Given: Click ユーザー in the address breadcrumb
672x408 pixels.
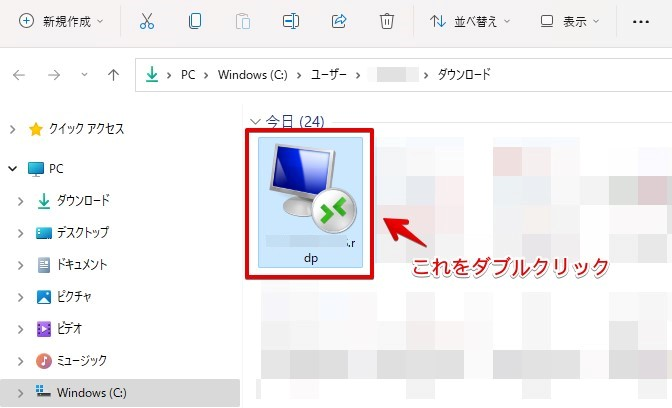Looking at the screenshot, I should point(329,75).
